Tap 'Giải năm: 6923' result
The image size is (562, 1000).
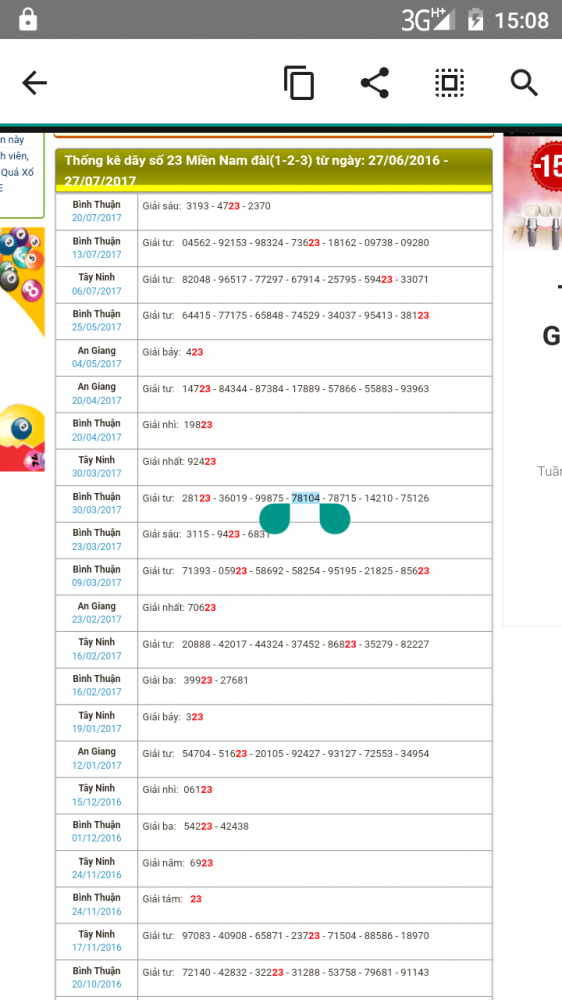point(177,863)
